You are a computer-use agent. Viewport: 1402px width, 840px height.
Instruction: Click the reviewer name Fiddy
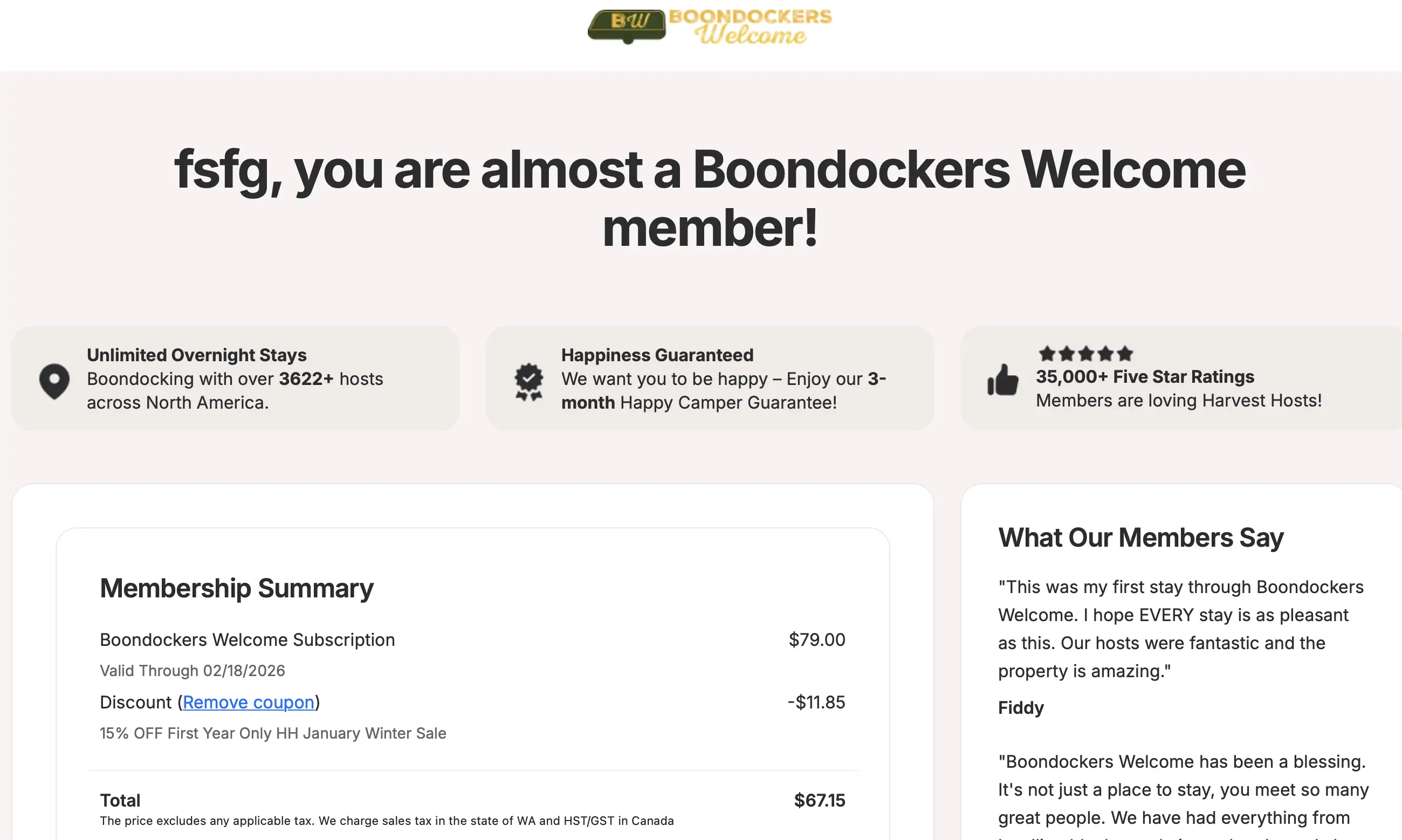(1021, 707)
